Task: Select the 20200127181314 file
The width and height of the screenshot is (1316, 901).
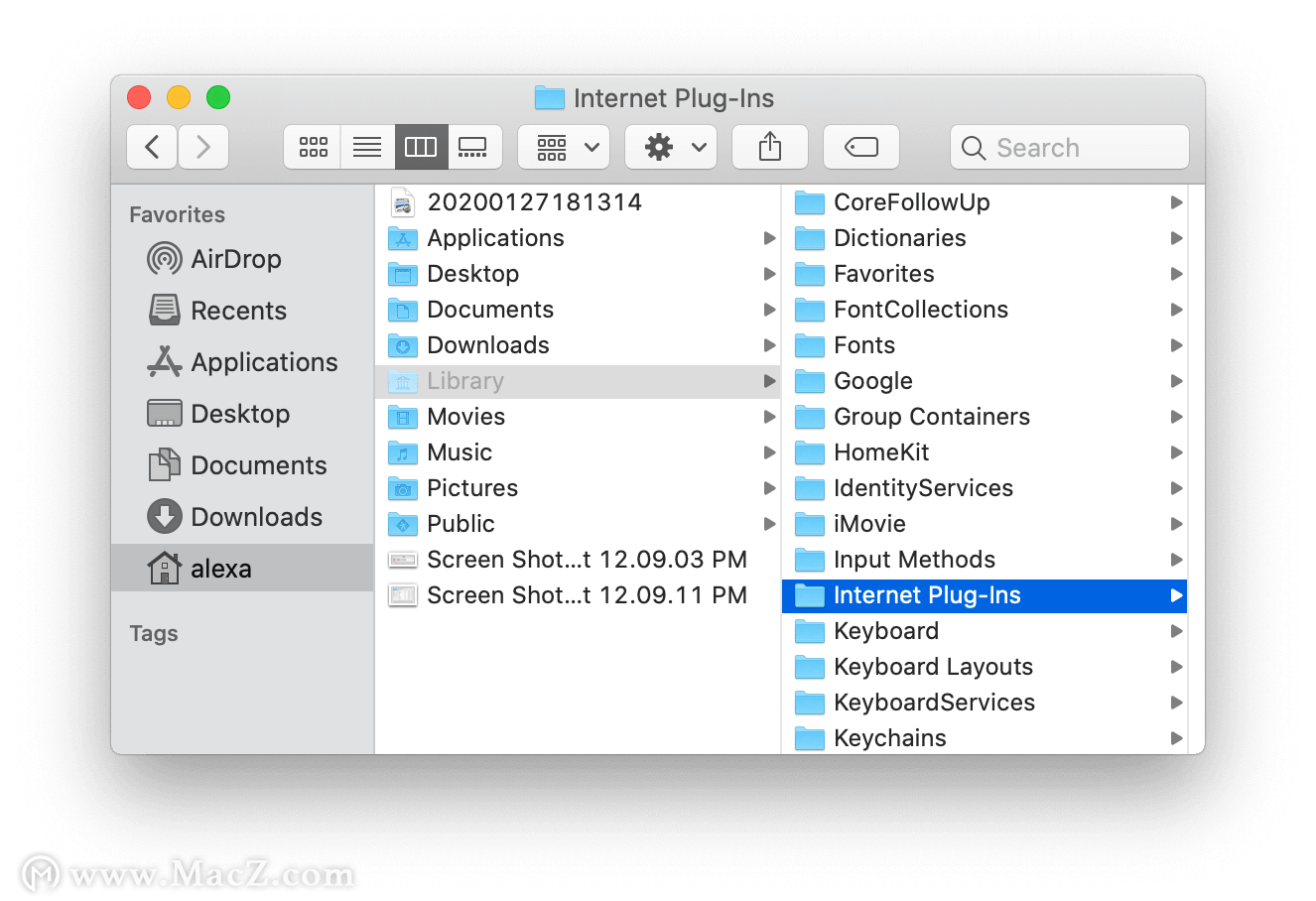Action: pyautogui.click(x=578, y=202)
